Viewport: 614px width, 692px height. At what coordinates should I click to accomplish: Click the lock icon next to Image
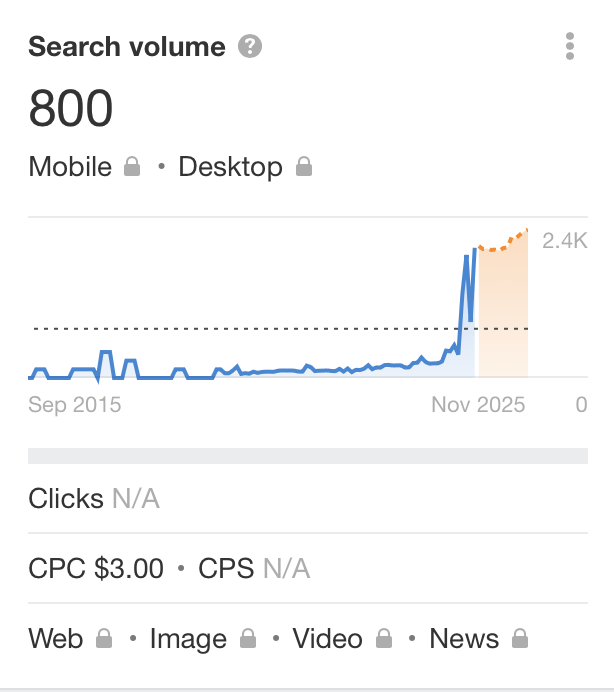coord(248,638)
